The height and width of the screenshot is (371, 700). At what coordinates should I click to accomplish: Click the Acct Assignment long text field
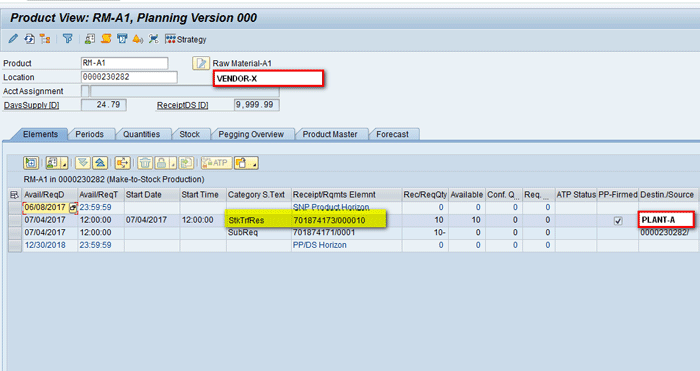tap(185, 91)
